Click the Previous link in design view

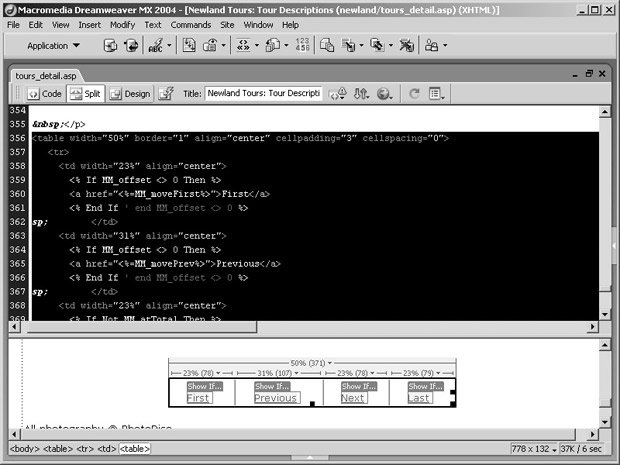tap(276, 398)
